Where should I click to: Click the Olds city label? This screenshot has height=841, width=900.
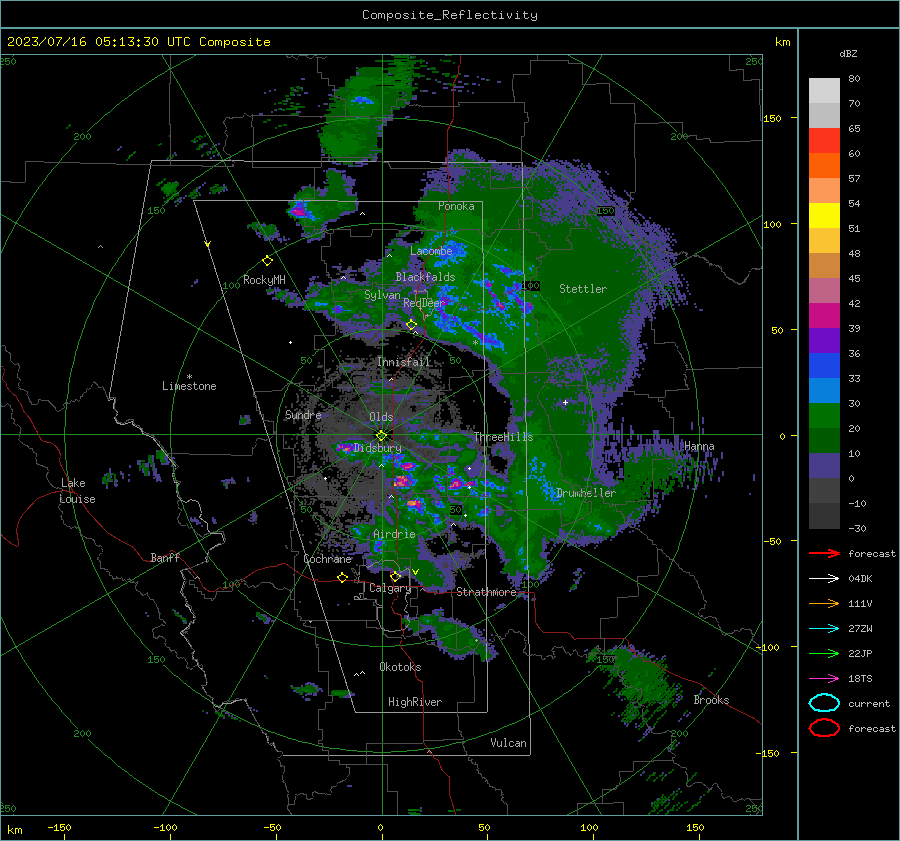pos(381,417)
